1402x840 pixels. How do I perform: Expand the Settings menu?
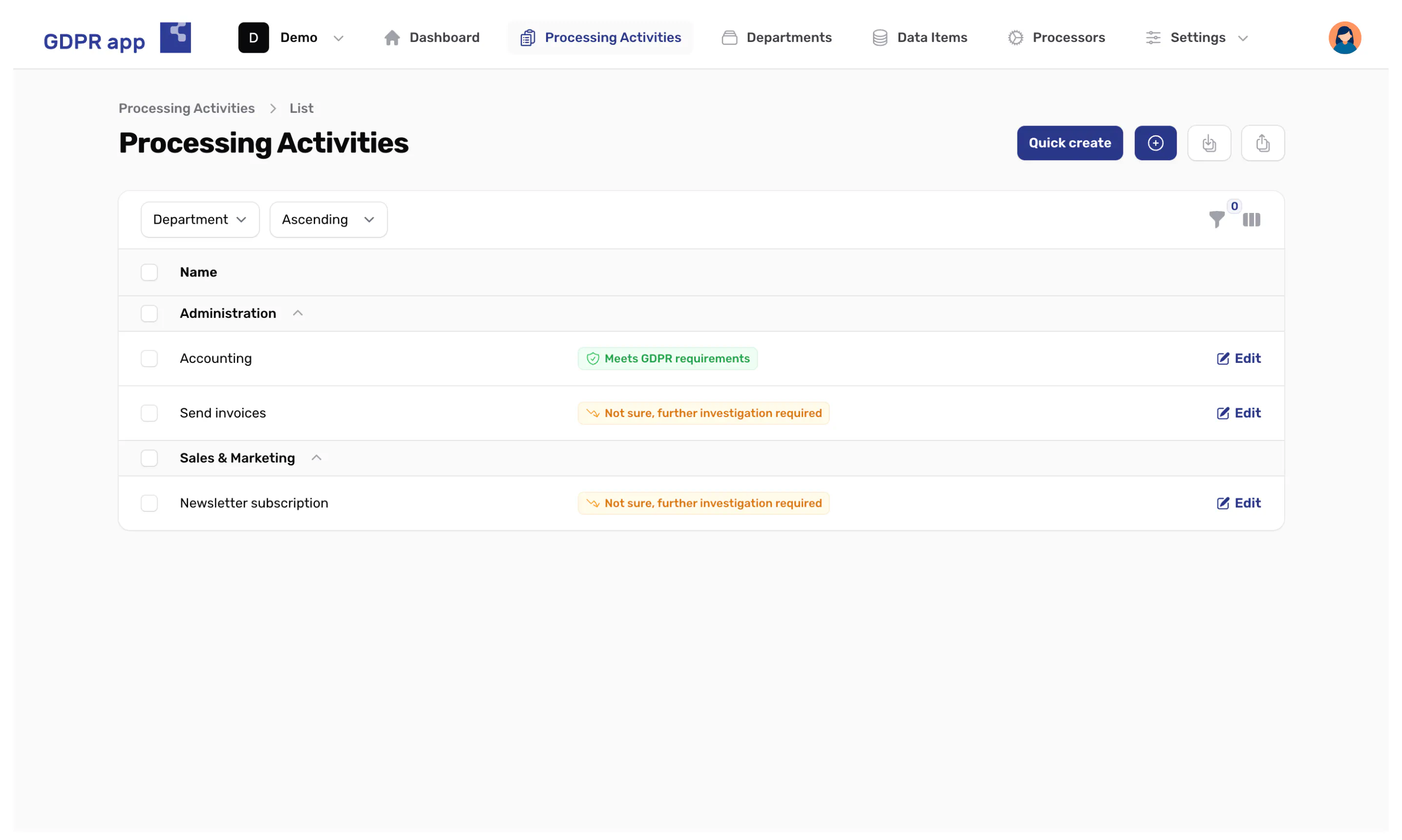point(1196,38)
